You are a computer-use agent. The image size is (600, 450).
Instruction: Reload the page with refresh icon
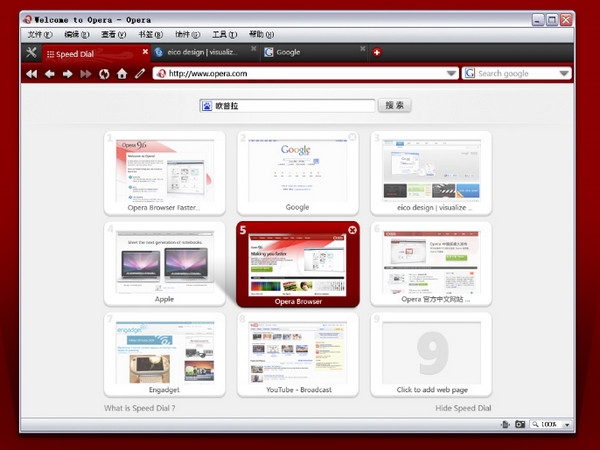pos(104,74)
